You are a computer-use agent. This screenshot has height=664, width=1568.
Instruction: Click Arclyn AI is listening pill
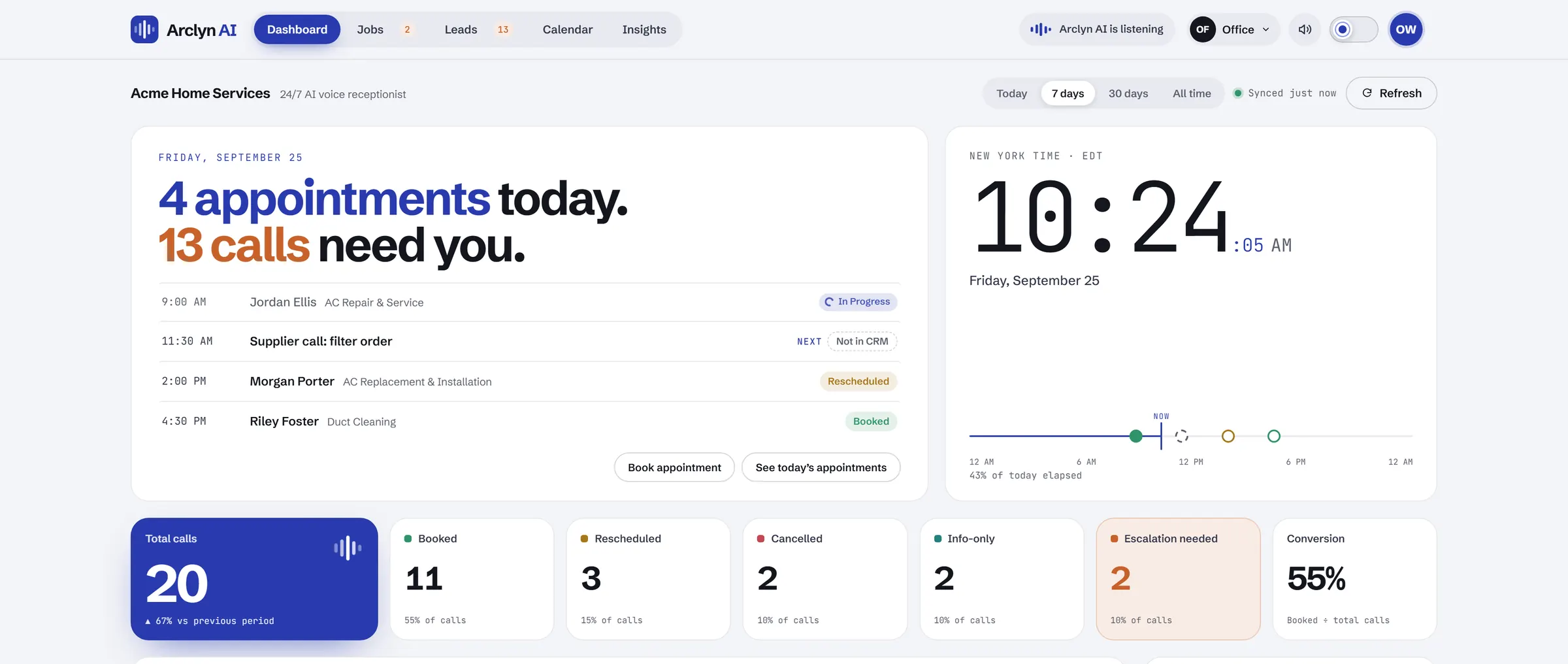point(1097,29)
